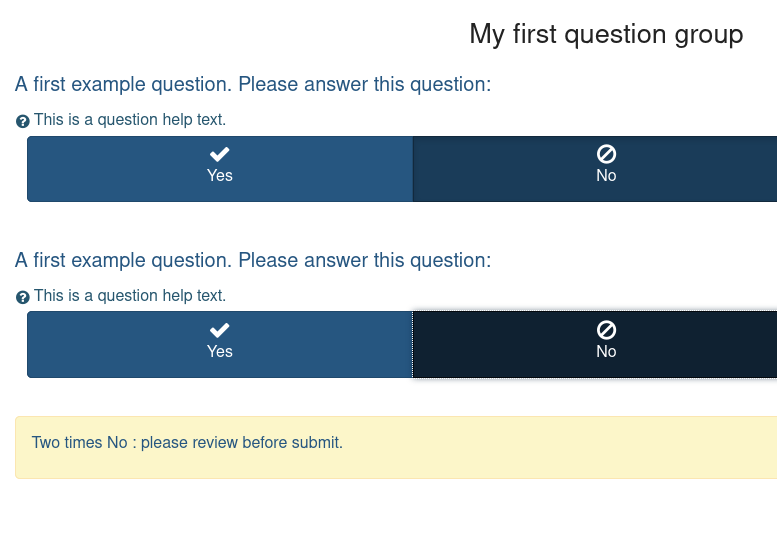Screen dimensions: 777x536
Task: Click the second question's help text
Action: coord(130,296)
